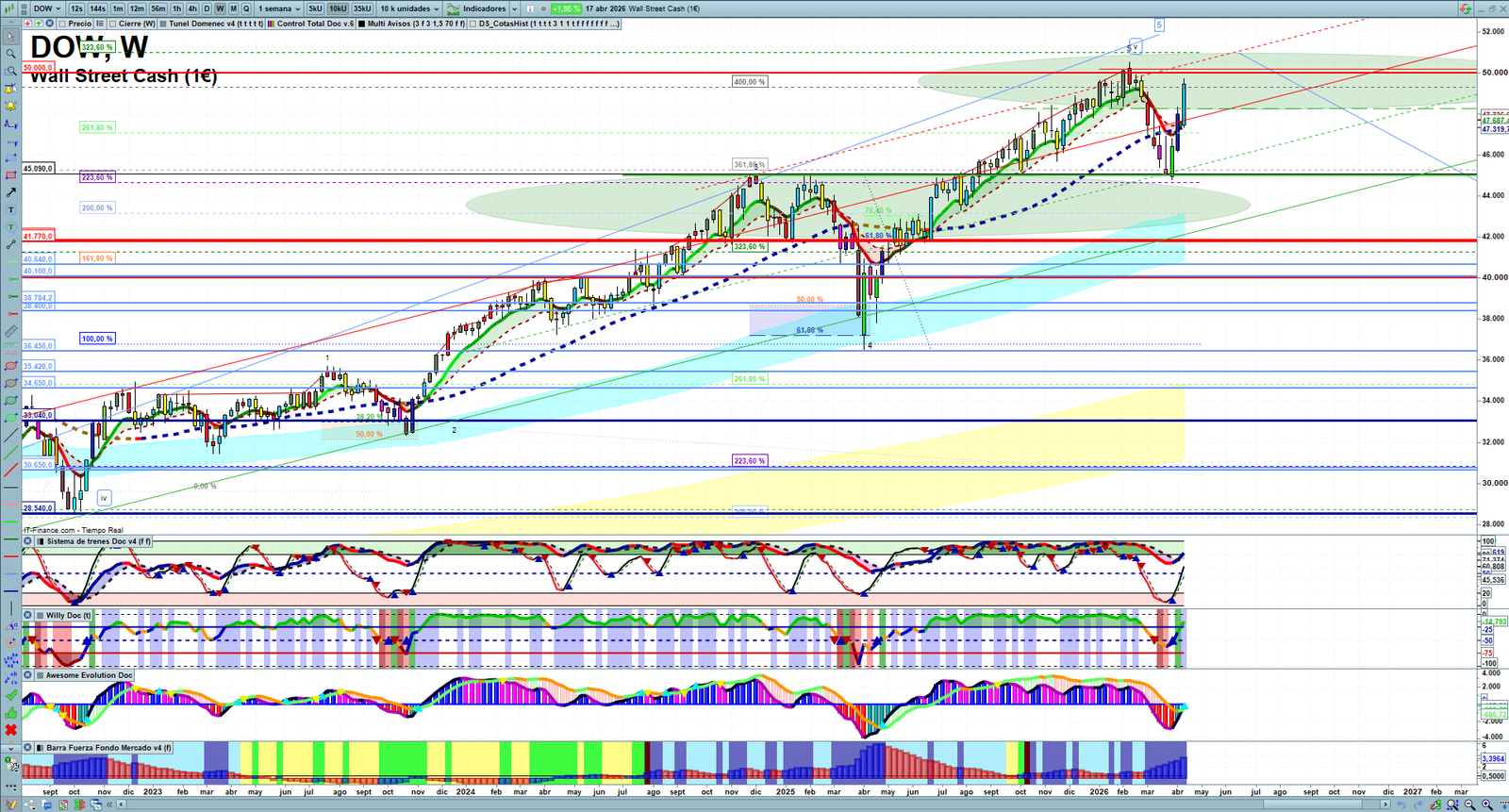Expand the left toolbar chevron below red X

(10, 748)
